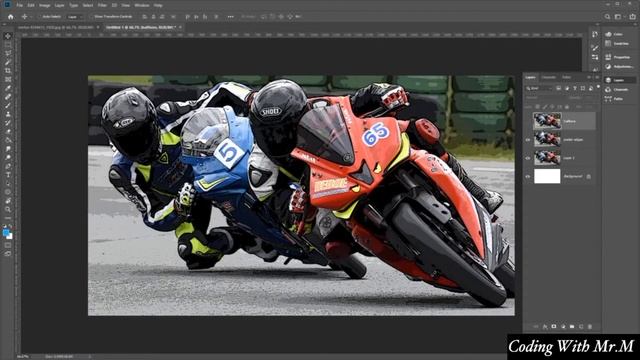Toggle lock all layer attributes
640x360 pixels.
[567, 107]
